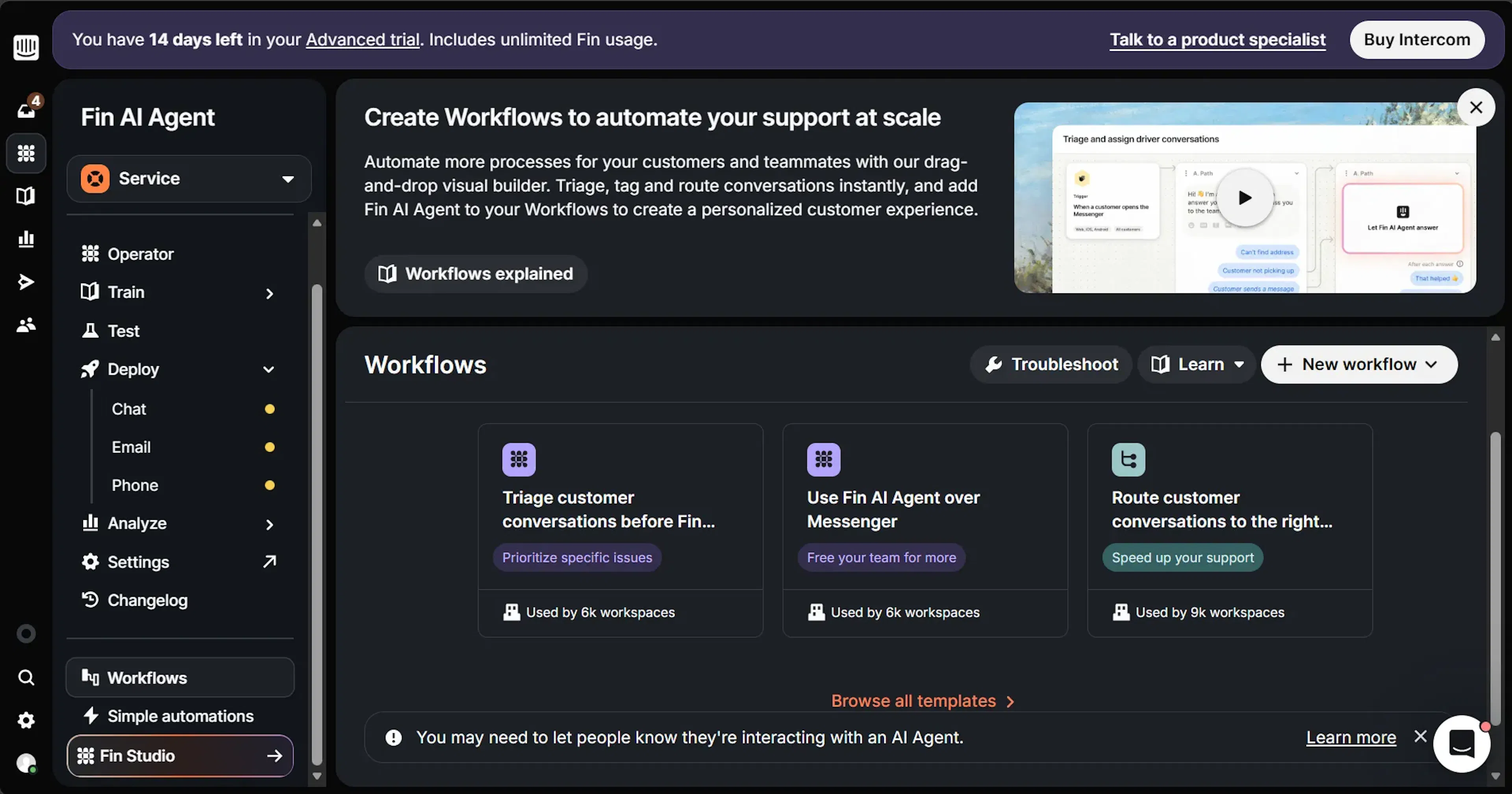Viewport: 1512px width, 794px height.
Task: Click the circle ring icon in left rail
Action: click(x=26, y=634)
